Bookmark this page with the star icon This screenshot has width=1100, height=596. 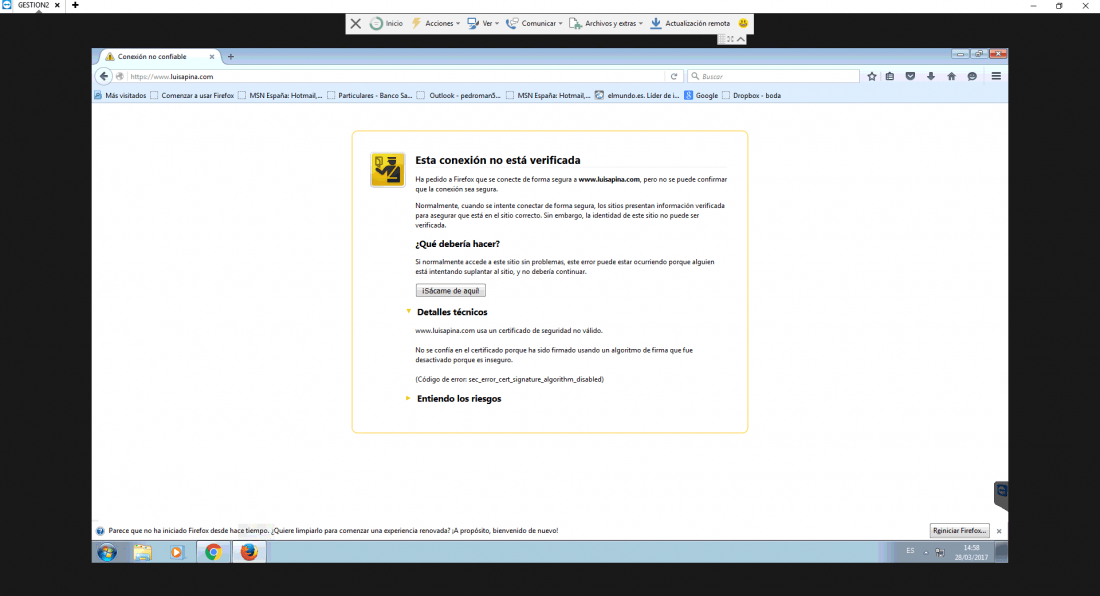(x=871, y=76)
